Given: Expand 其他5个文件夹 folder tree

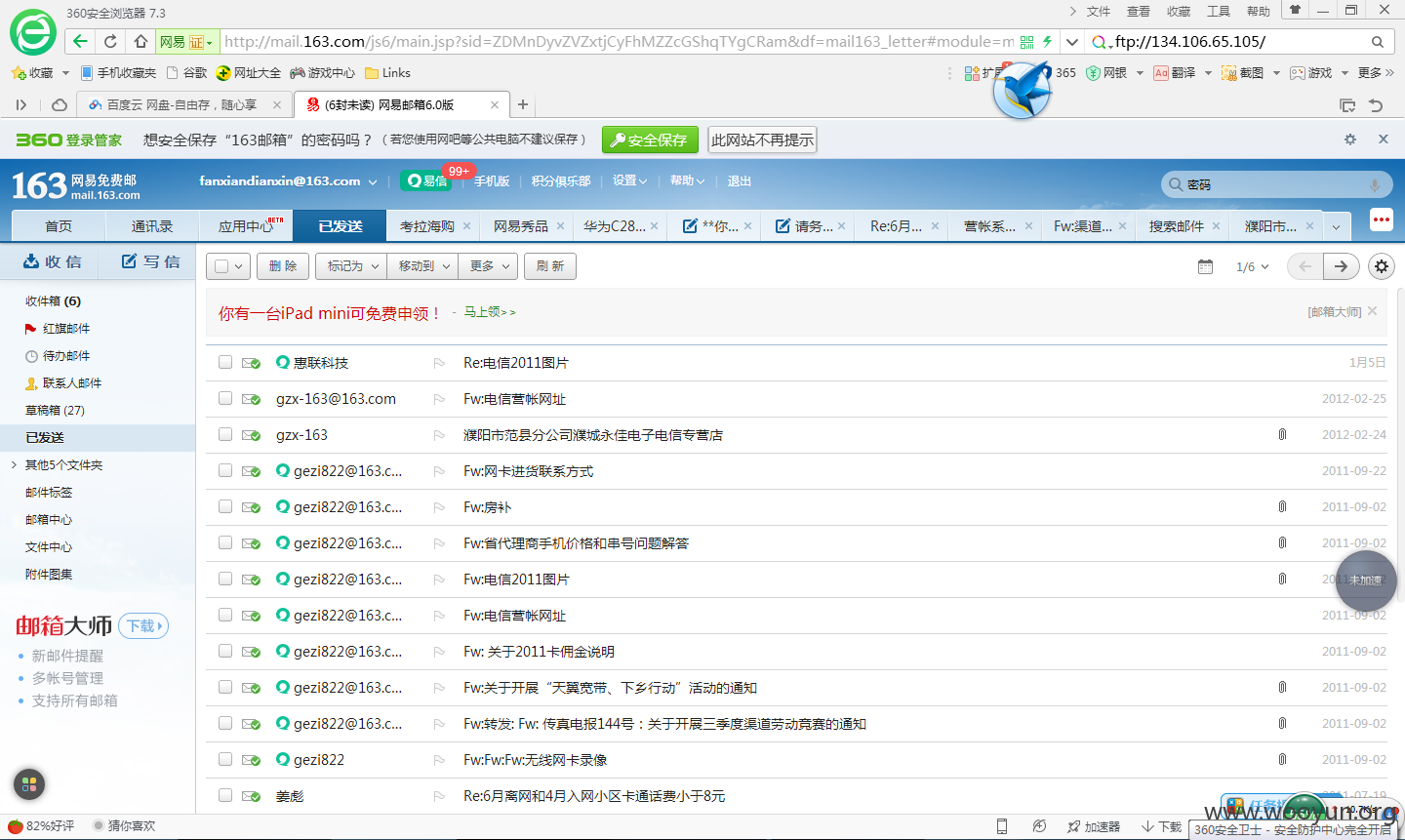Looking at the screenshot, I should tap(14, 464).
